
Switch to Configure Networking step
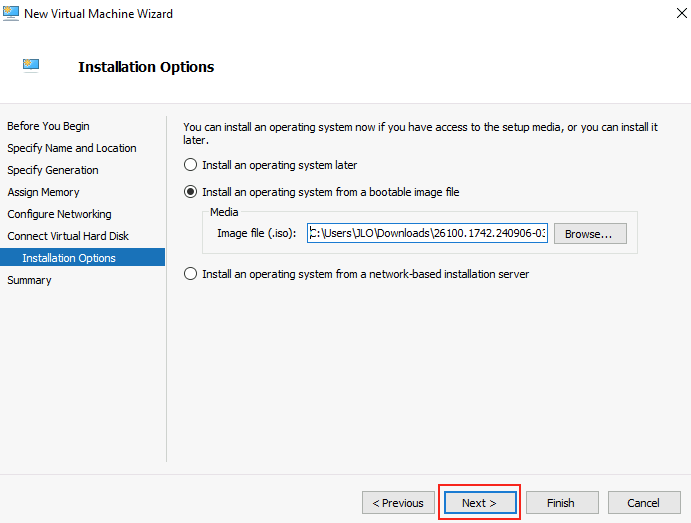pyautogui.click(x=59, y=214)
